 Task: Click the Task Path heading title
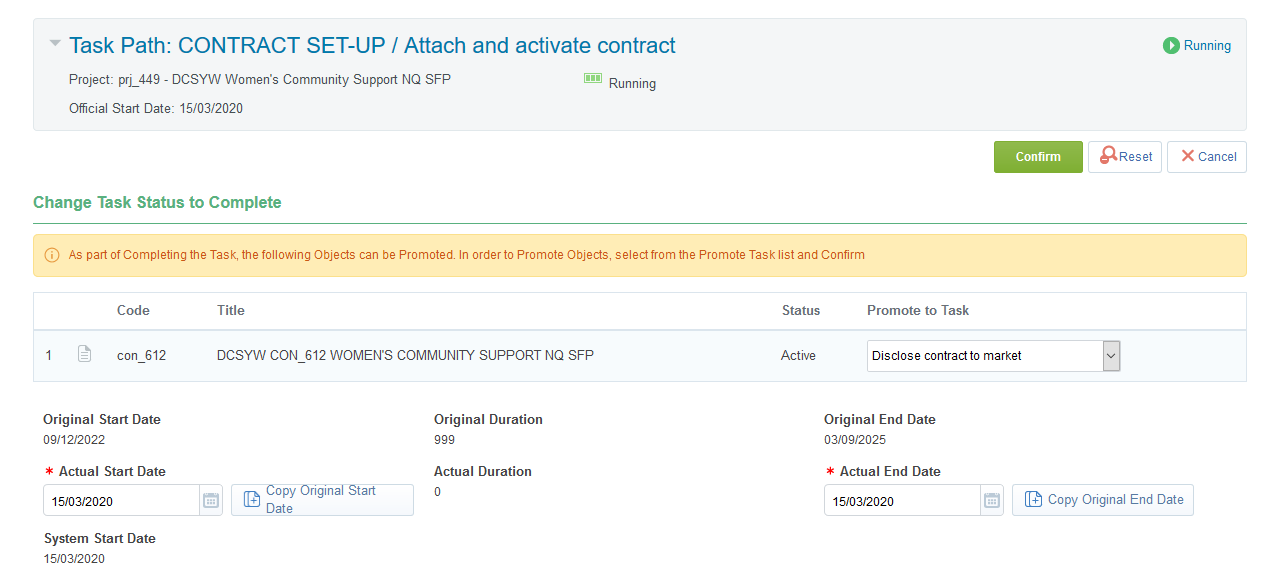pos(372,45)
